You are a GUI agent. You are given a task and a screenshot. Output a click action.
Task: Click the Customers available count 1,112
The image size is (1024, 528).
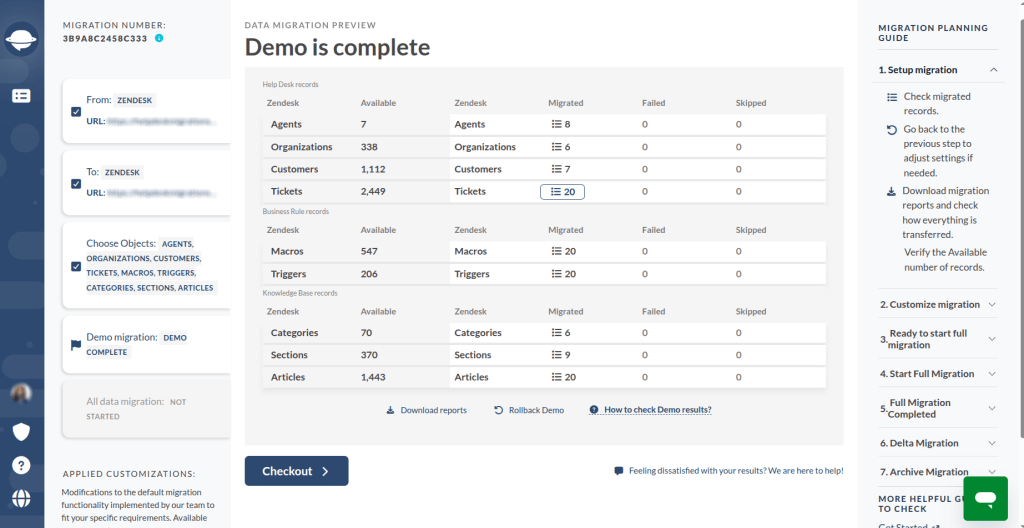[x=373, y=169]
